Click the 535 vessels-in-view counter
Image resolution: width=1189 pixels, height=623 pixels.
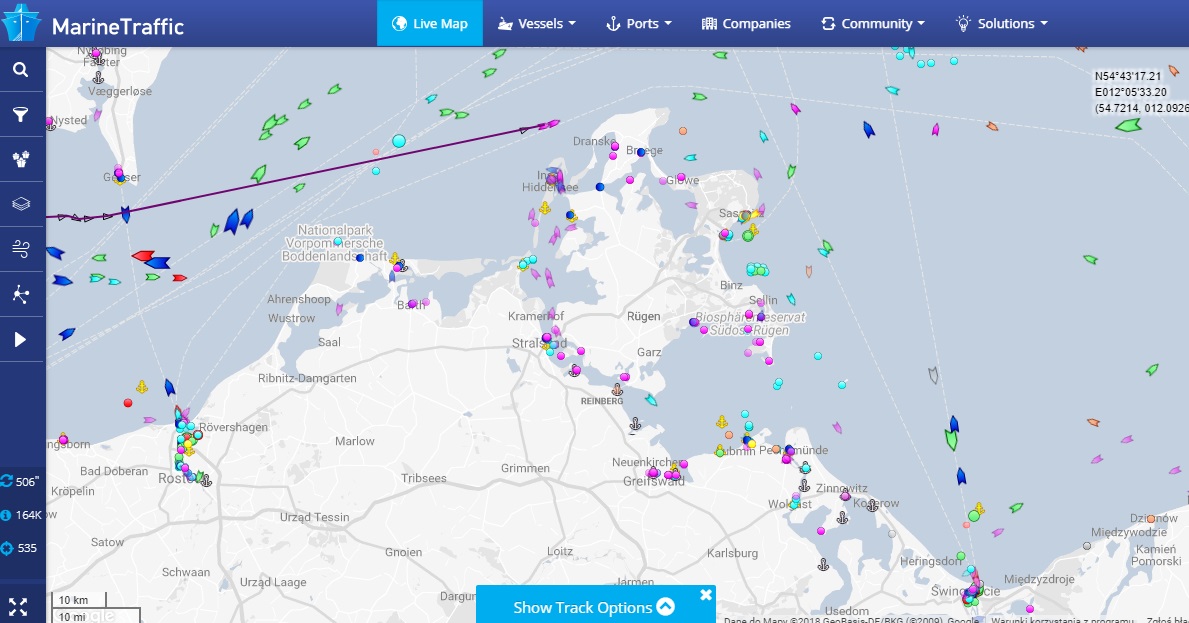(x=20, y=548)
